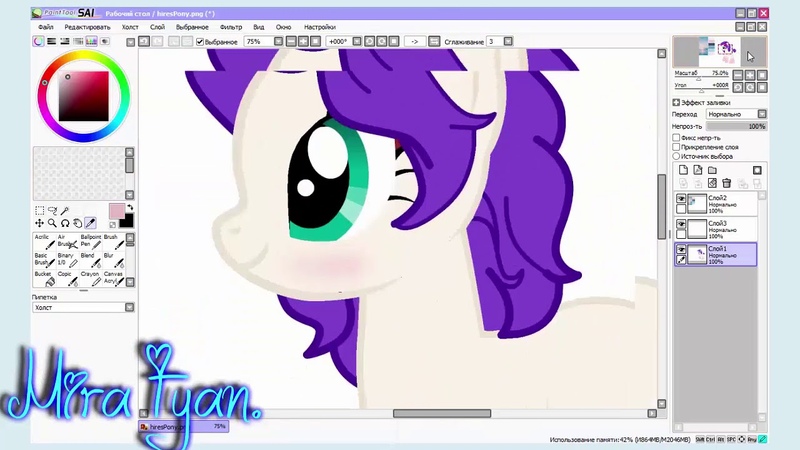800x450 pixels.
Task: Select the Rotate canvas tool
Action: tap(65, 223)
